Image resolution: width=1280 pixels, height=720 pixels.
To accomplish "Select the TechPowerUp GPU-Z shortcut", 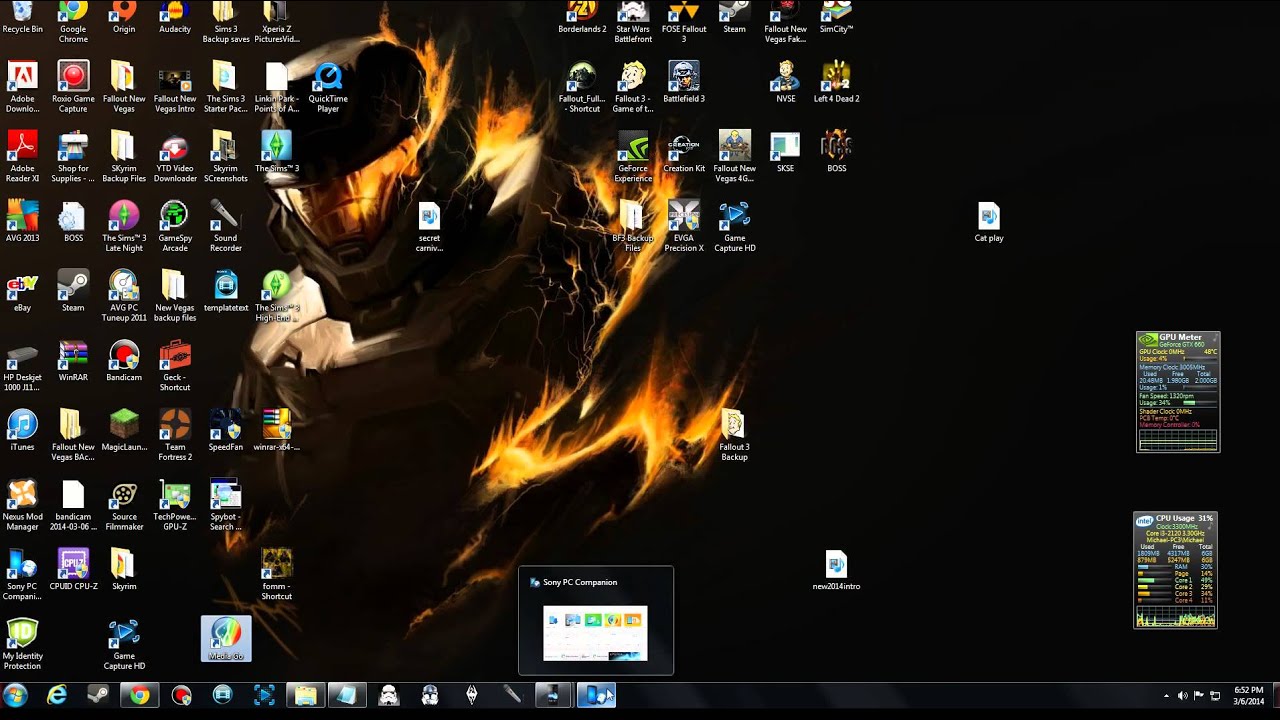I will coord(175,506).
